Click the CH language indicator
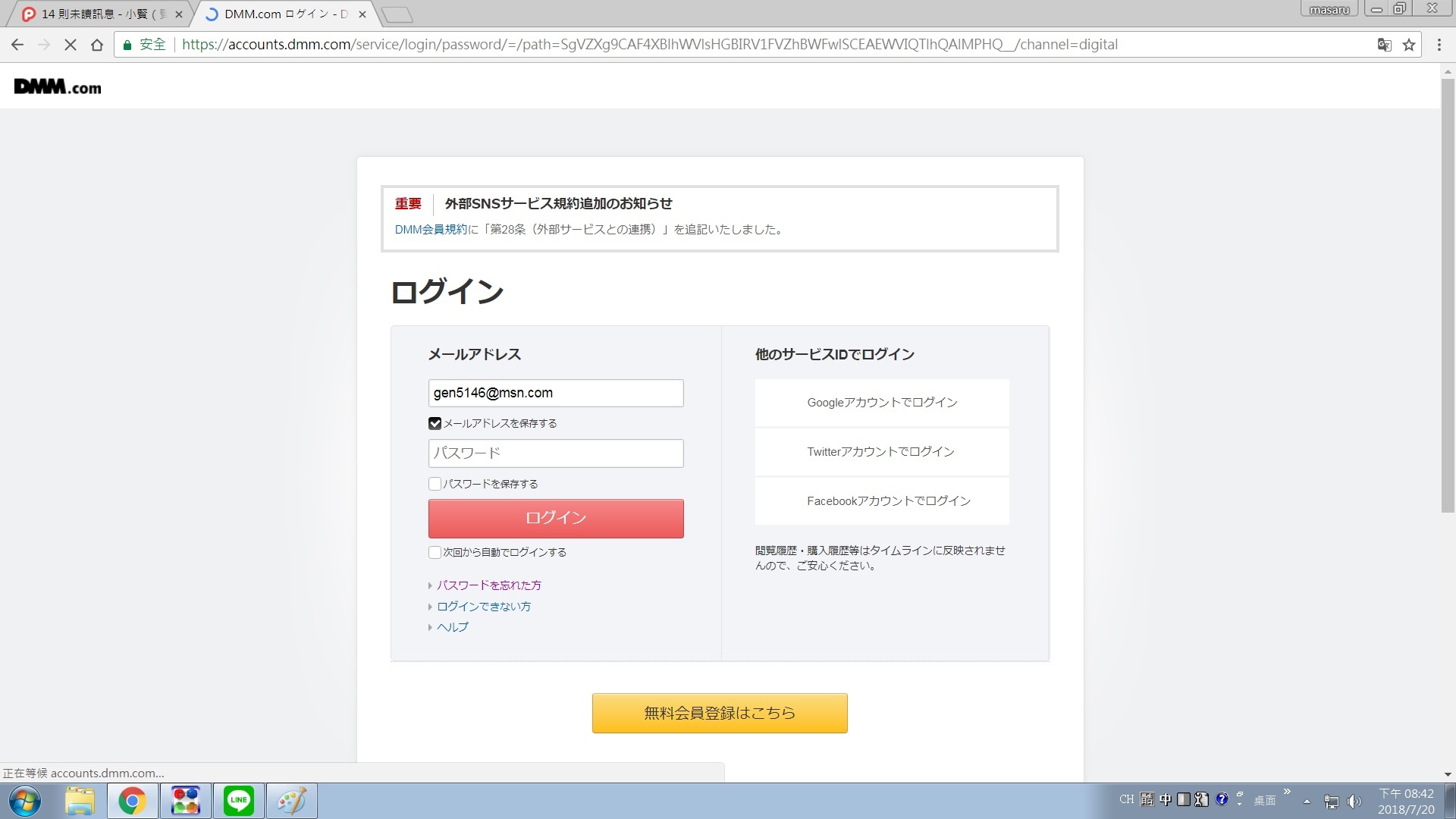 click(x=1126, y=799)
